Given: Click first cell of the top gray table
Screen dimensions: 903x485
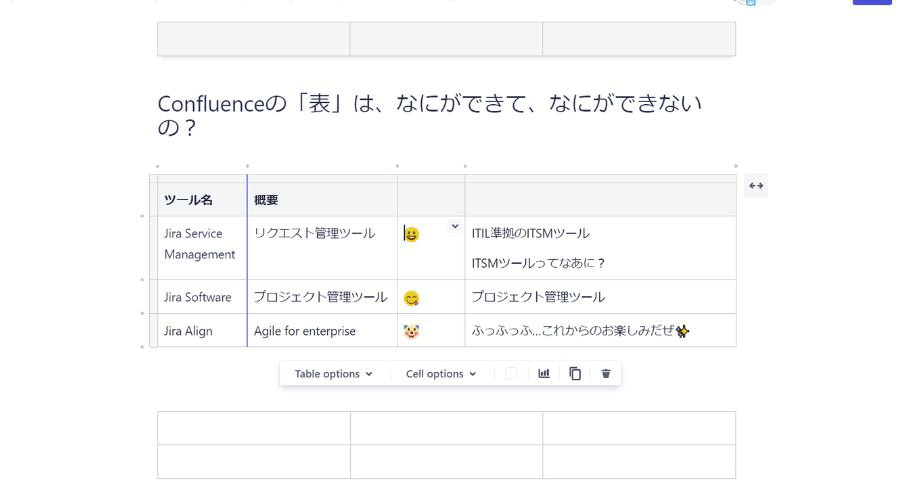Looking at the screenshot, I should [x=254, y=39].
